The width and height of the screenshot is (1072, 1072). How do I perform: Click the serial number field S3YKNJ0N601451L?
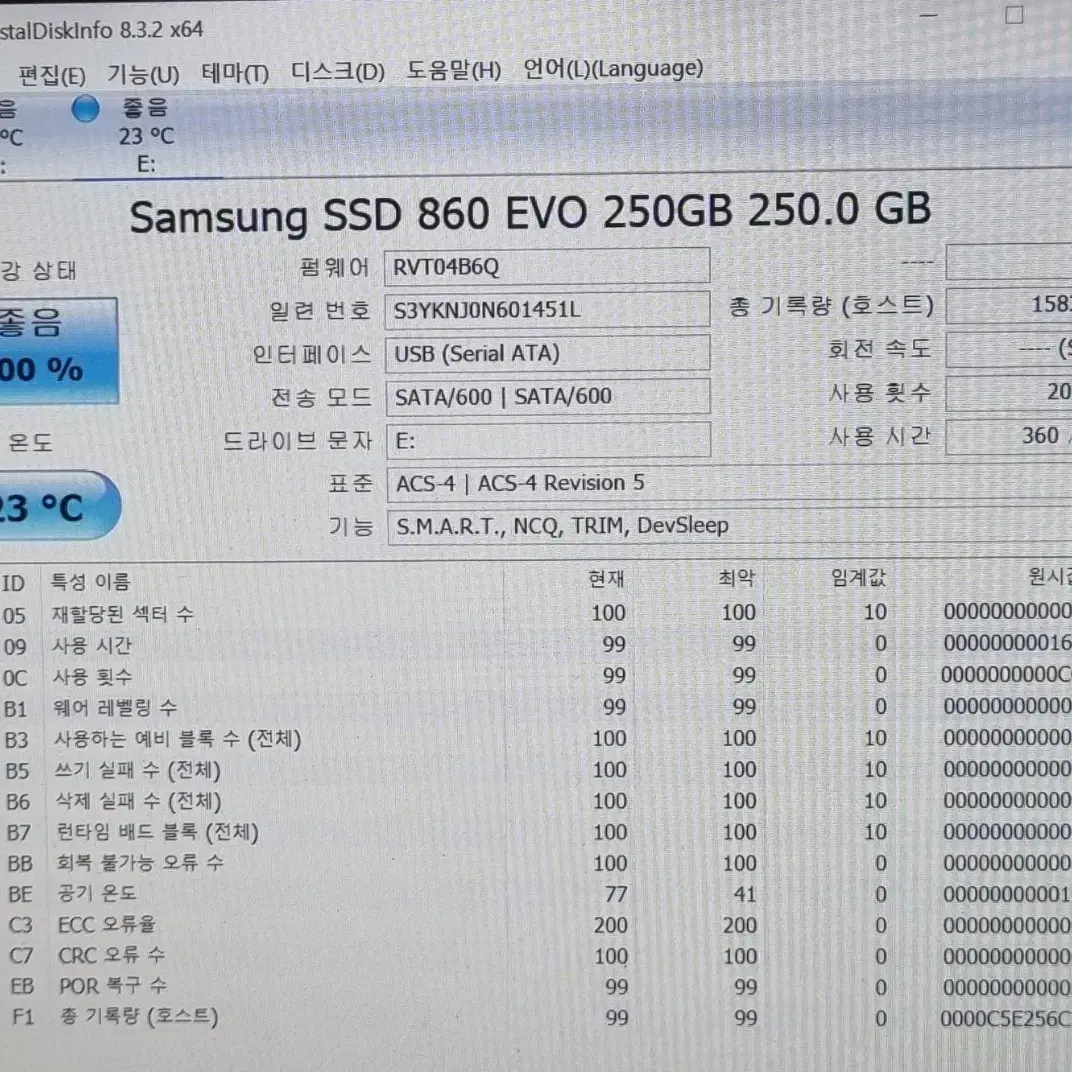tap(547, 310)
